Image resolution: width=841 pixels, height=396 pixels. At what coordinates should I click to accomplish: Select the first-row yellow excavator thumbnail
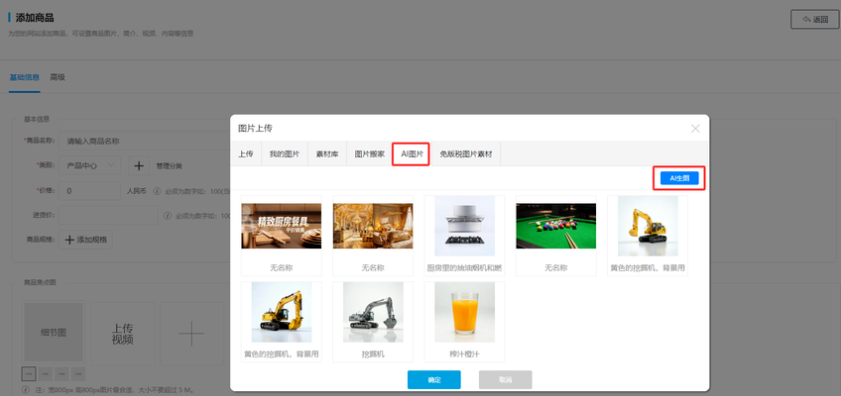[647, 226]
